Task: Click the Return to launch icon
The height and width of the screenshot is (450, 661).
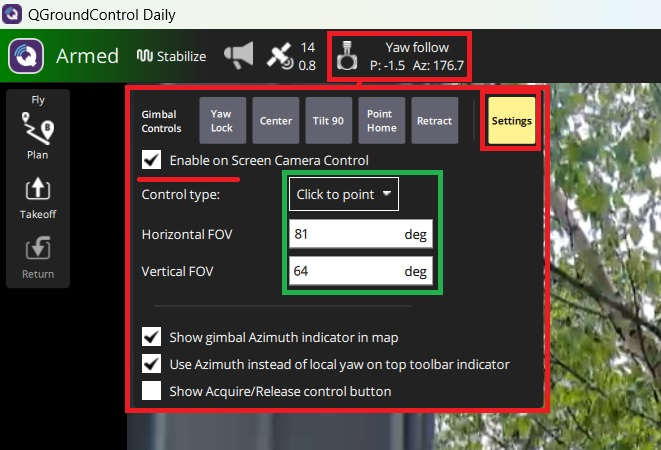Action: click(37, 250)
